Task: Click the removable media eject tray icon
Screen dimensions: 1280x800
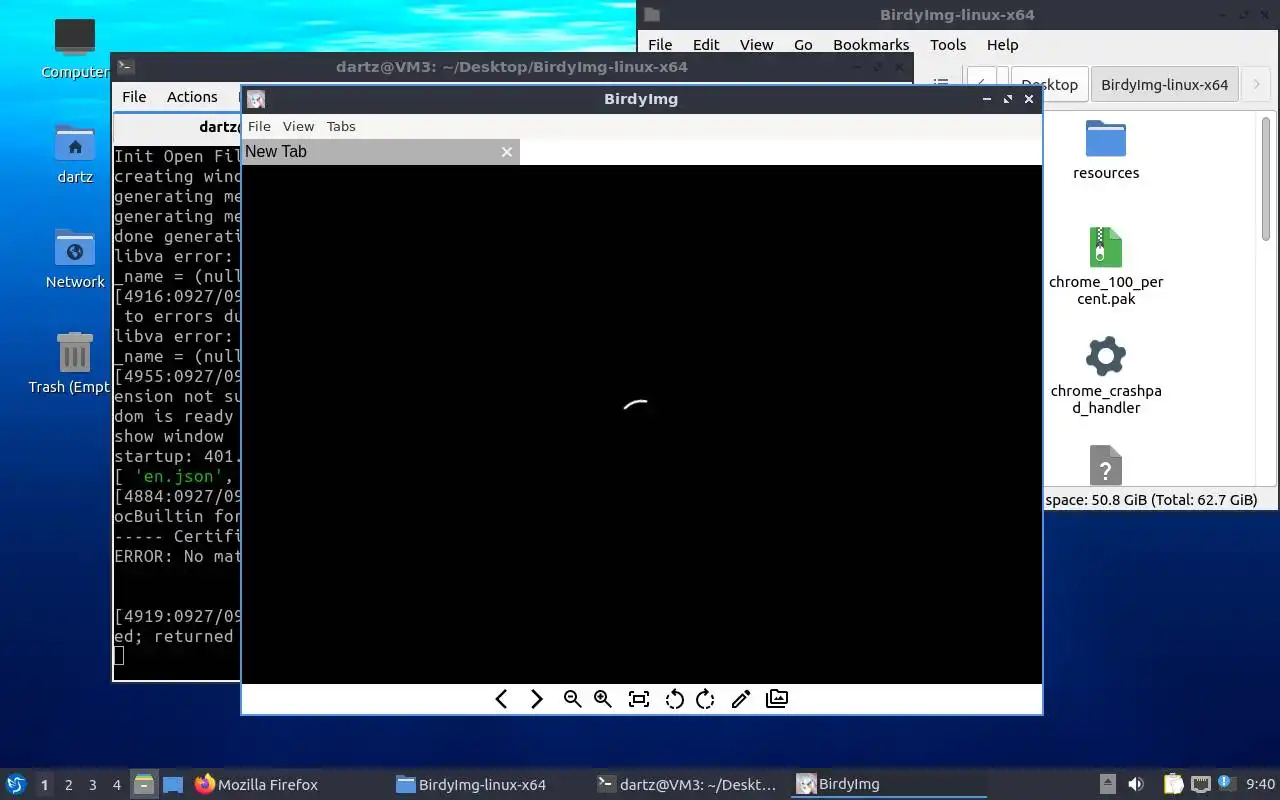Action: [x=1108, y=784]
